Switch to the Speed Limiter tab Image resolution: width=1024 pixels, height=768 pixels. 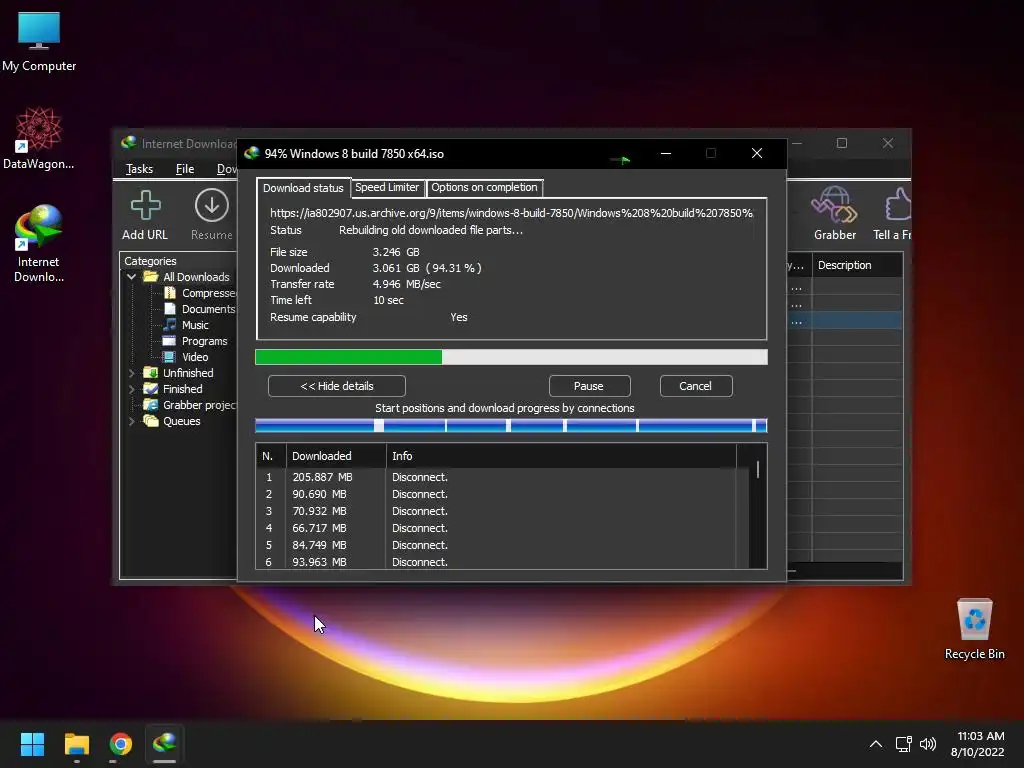387,187
